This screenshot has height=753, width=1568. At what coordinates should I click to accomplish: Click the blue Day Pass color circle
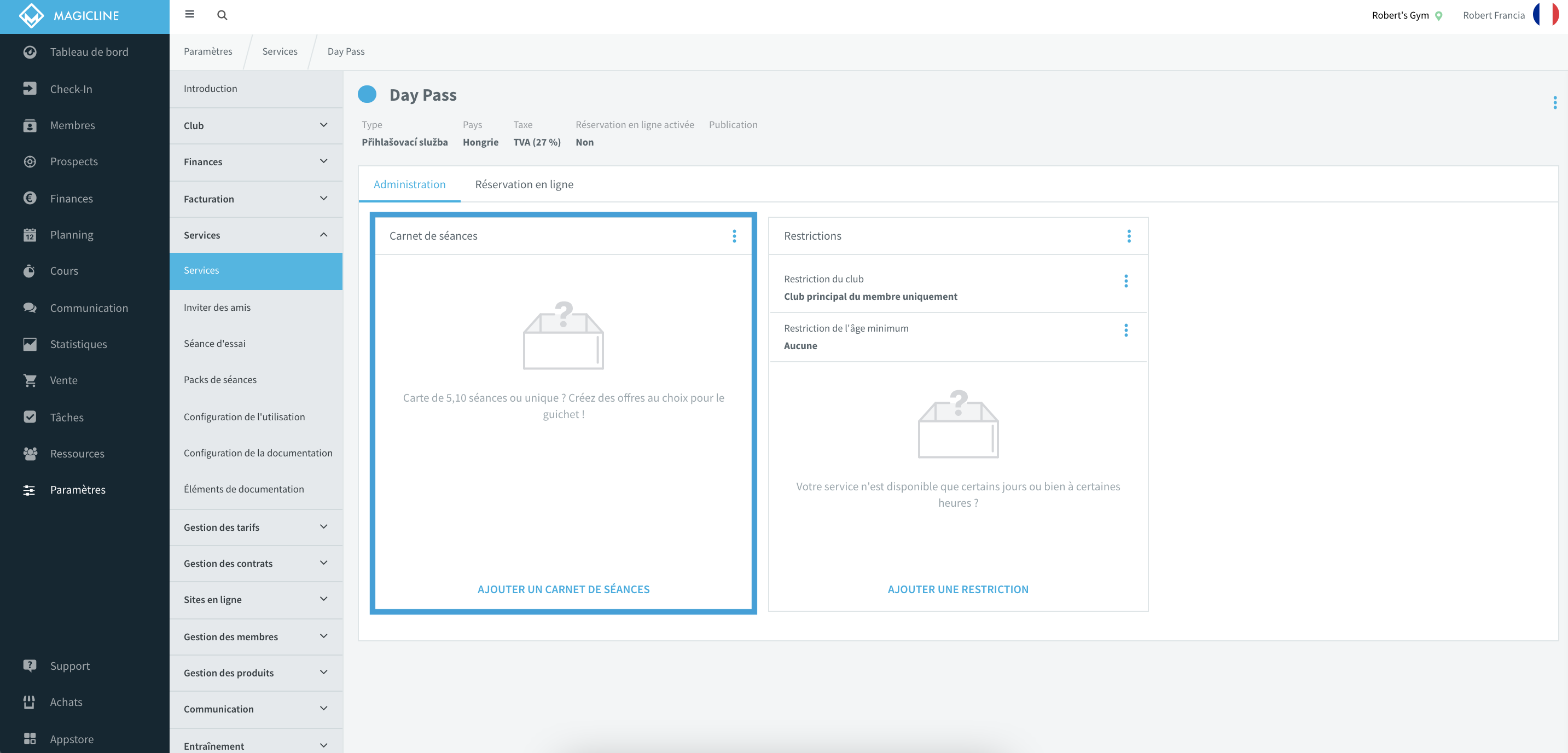[367, 94]
